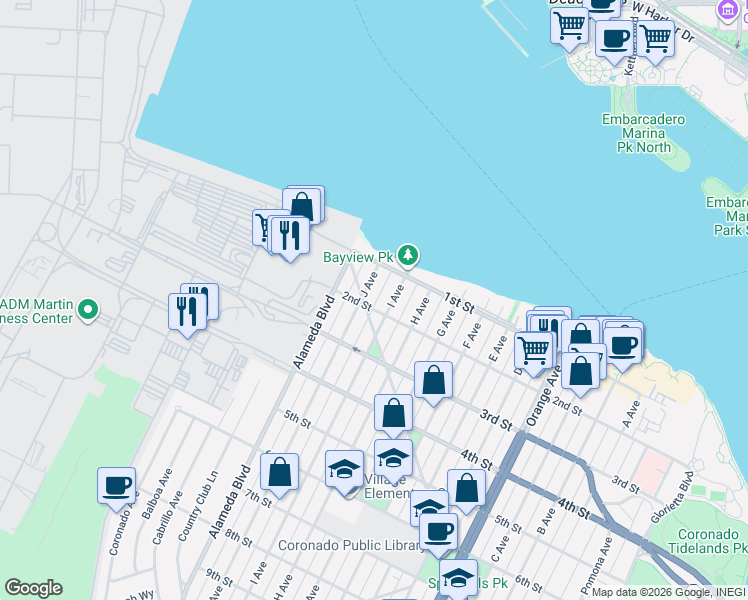Viewport: 748px width, 600px height.
Task: Click the 1st St street label
Action: [x=459, y=303]
